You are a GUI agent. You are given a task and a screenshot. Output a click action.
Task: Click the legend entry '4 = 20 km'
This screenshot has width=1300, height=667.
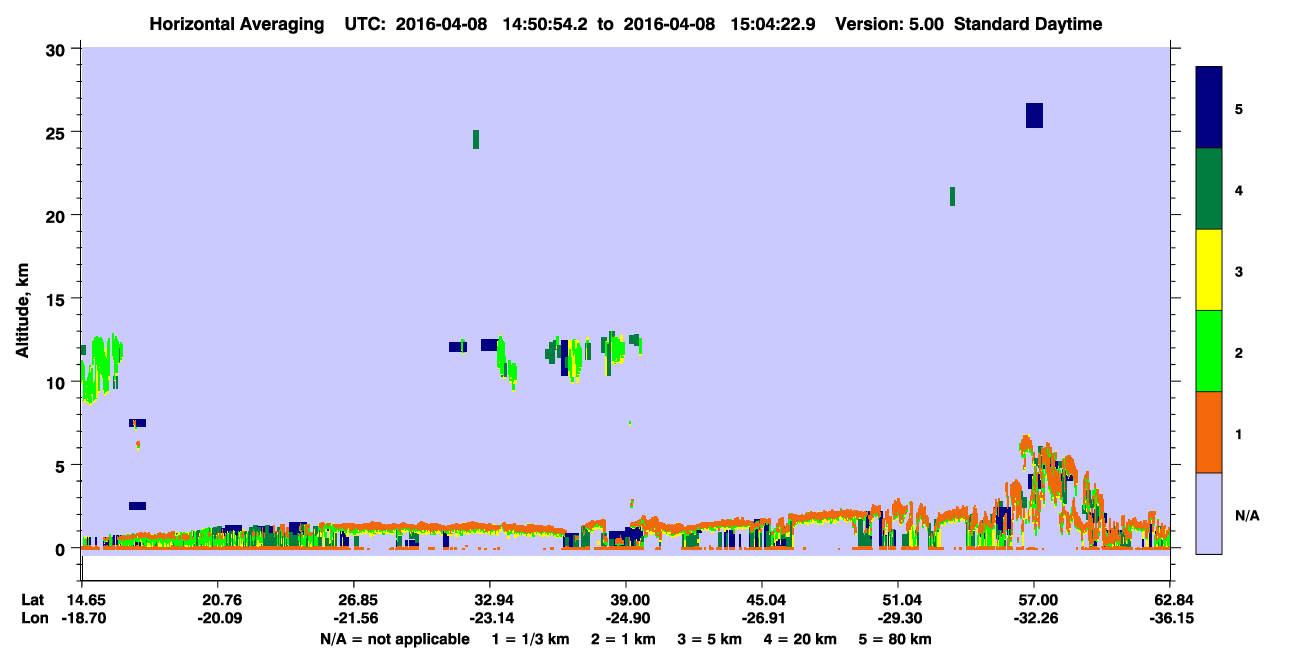coord(799,639)
